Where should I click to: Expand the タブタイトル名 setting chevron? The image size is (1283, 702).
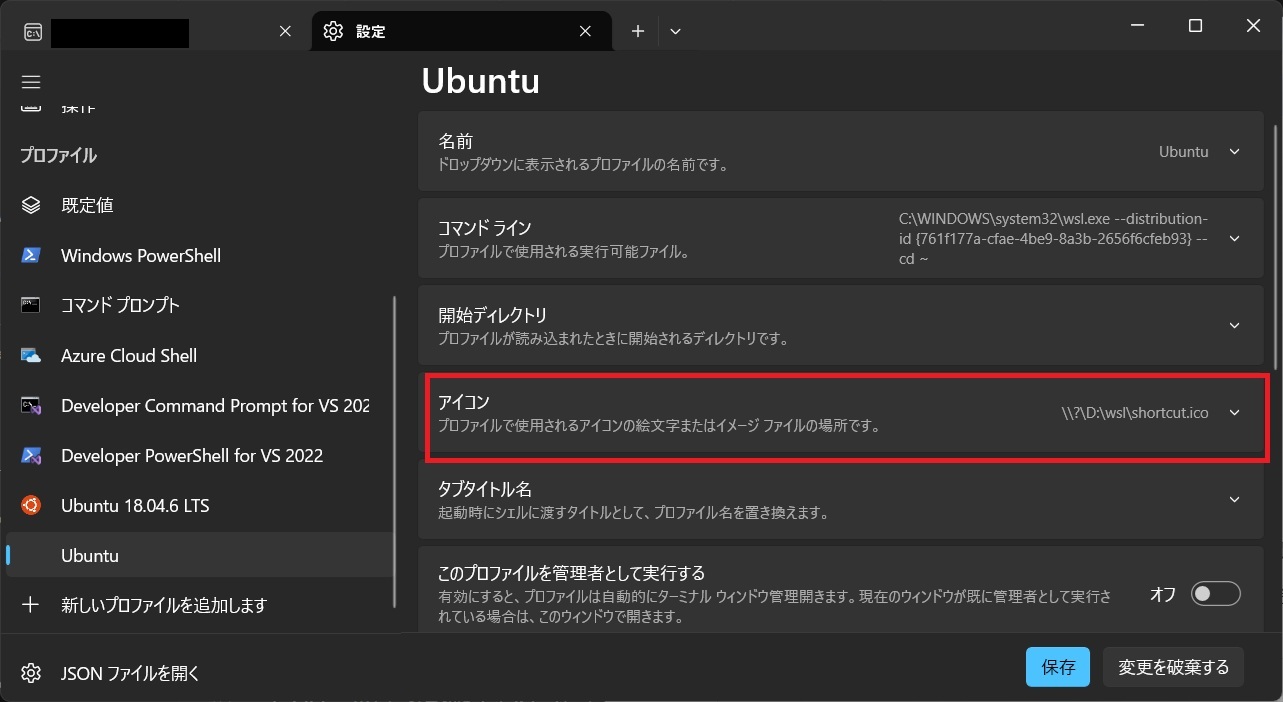(x=1234, y=500)
